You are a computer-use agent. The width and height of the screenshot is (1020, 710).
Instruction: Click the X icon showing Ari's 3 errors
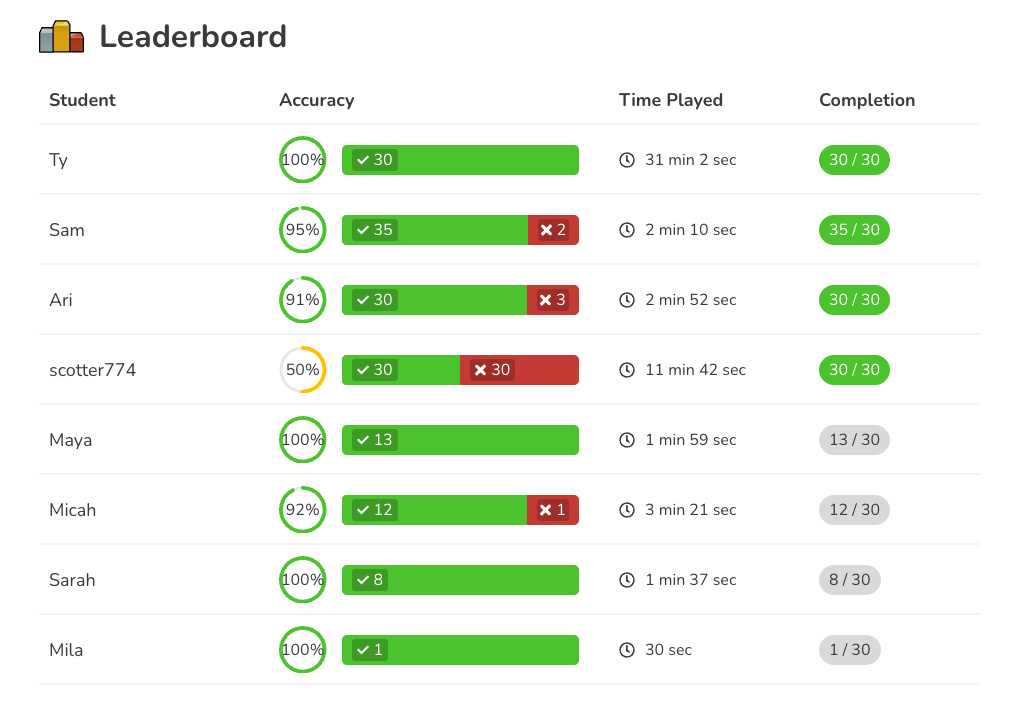click(x=546, y=299)
